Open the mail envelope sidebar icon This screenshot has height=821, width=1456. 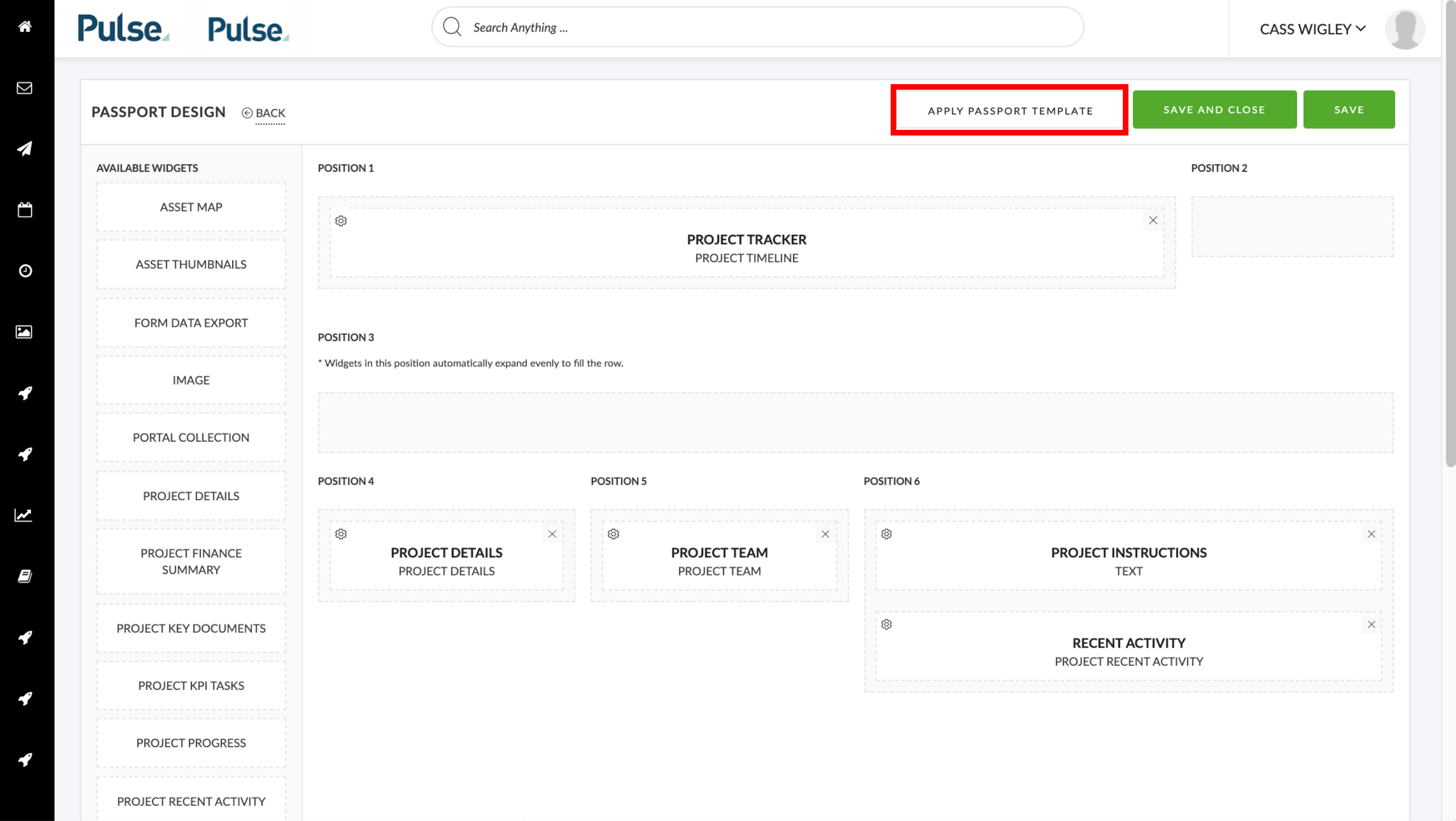(24, 88)
